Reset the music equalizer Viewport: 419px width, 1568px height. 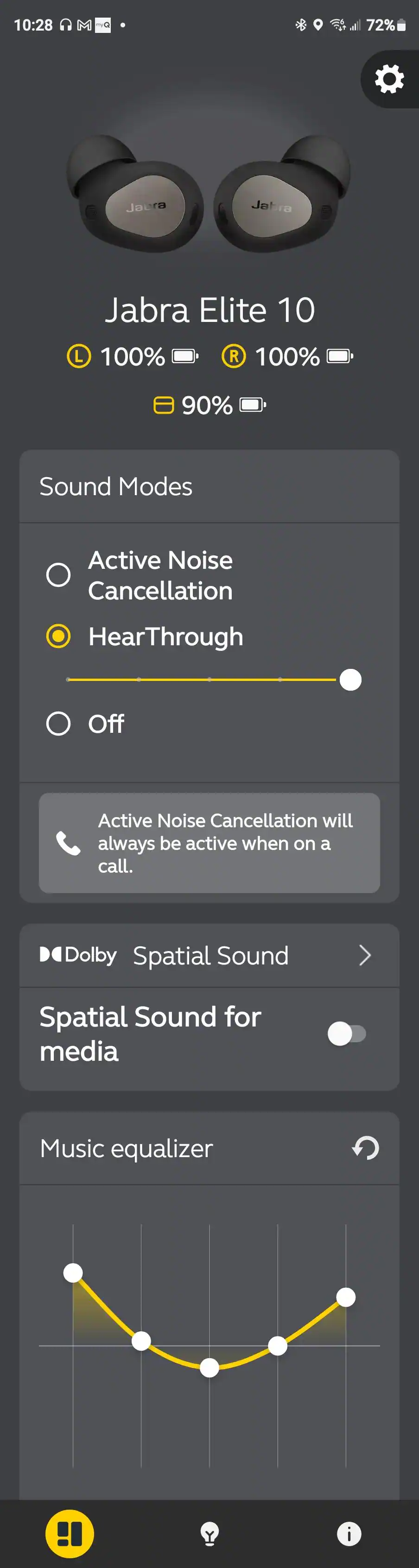click(x=365, y=1148)
